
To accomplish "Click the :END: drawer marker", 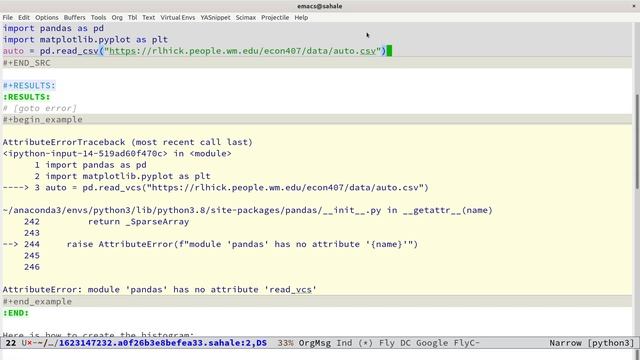I will point(16,313).
